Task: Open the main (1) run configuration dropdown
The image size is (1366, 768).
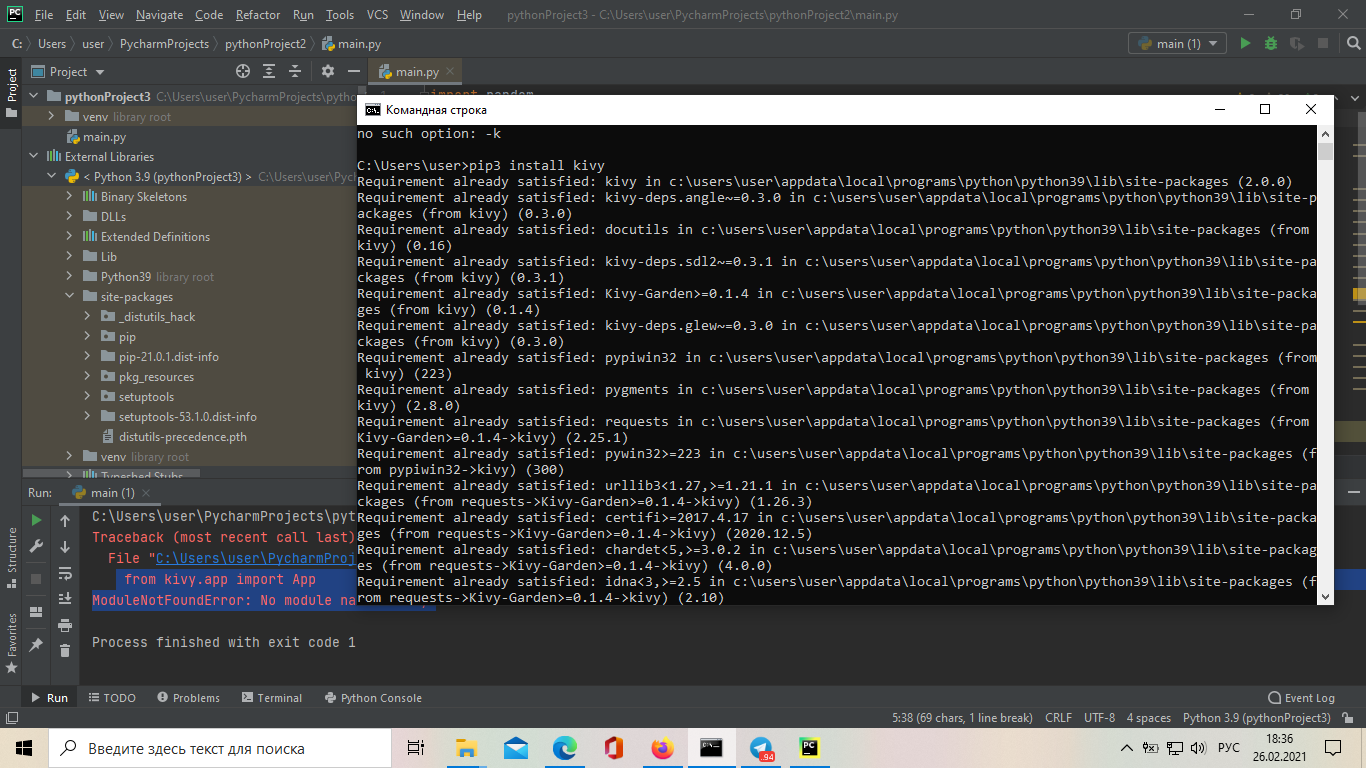Action: pyautogui.click(x=1177, y=44)
